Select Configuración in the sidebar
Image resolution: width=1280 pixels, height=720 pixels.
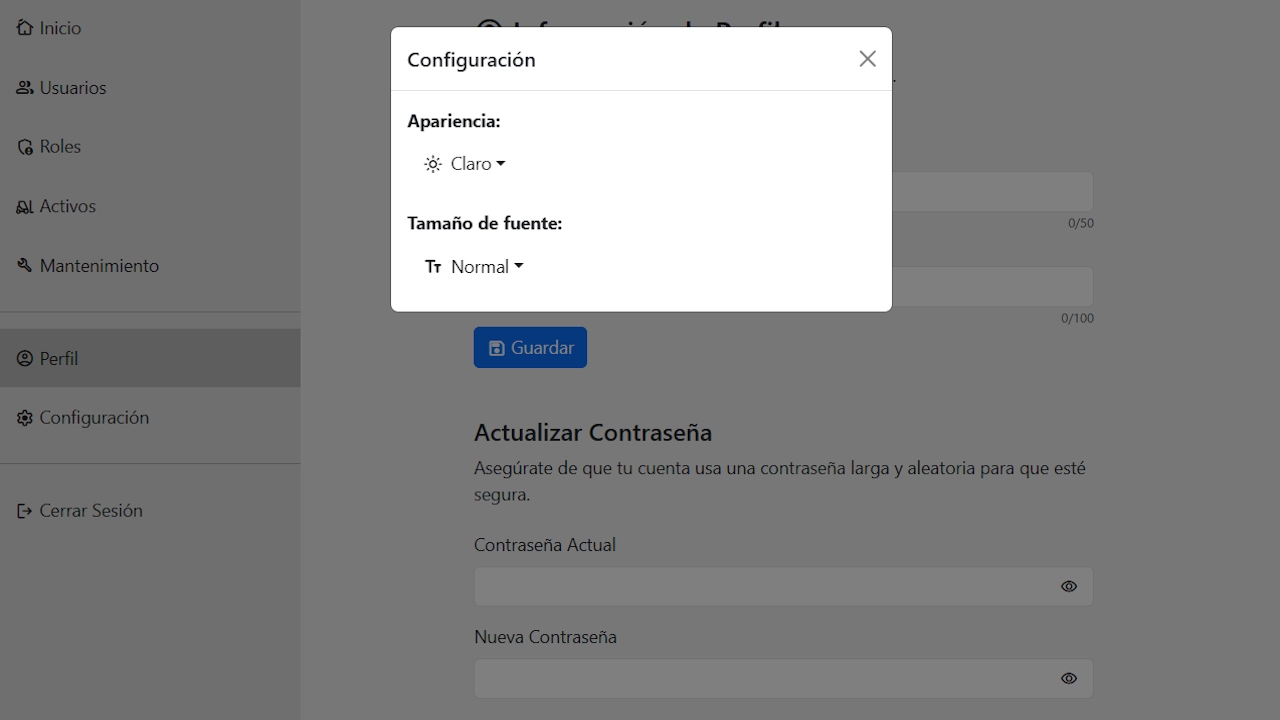click(x=93, y=417)
